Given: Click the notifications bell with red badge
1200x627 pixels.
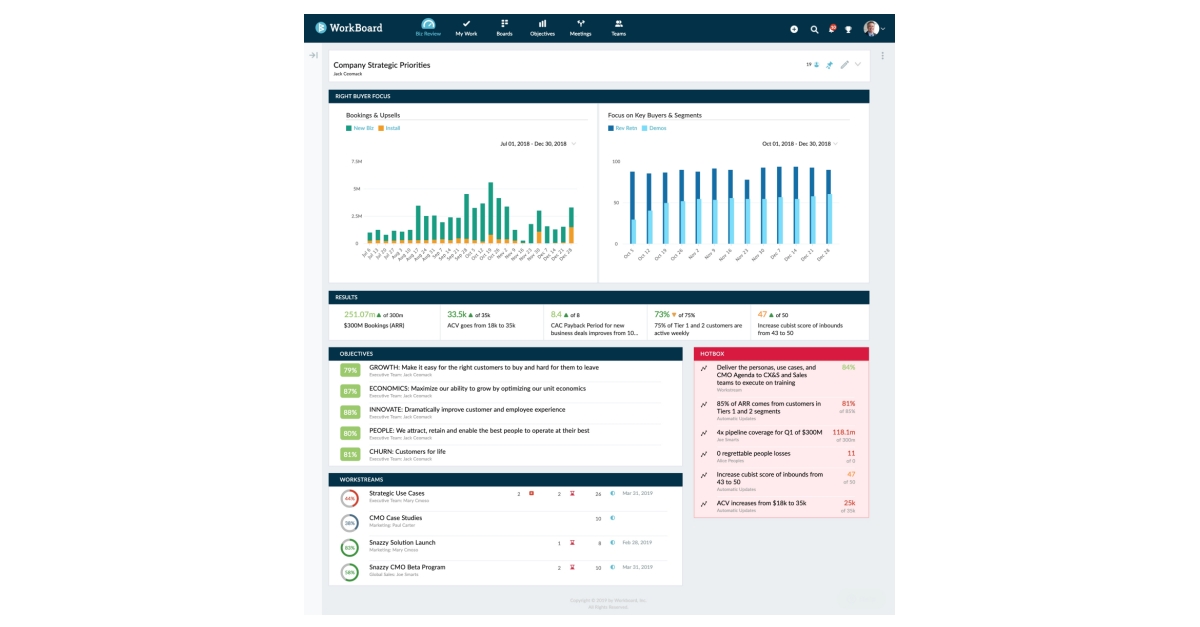Looking at the screenshot, I should coord(832,30).
